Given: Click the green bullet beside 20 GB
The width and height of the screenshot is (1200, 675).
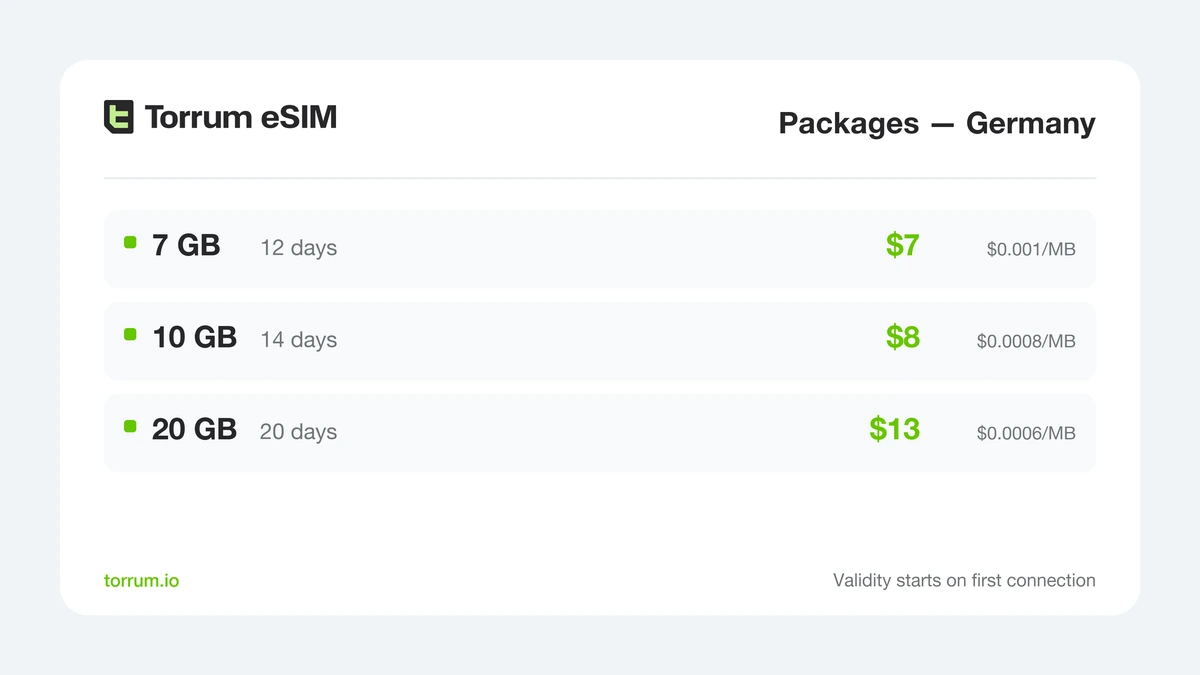Looking at the screenshot, I should click(x=130, y=426).
